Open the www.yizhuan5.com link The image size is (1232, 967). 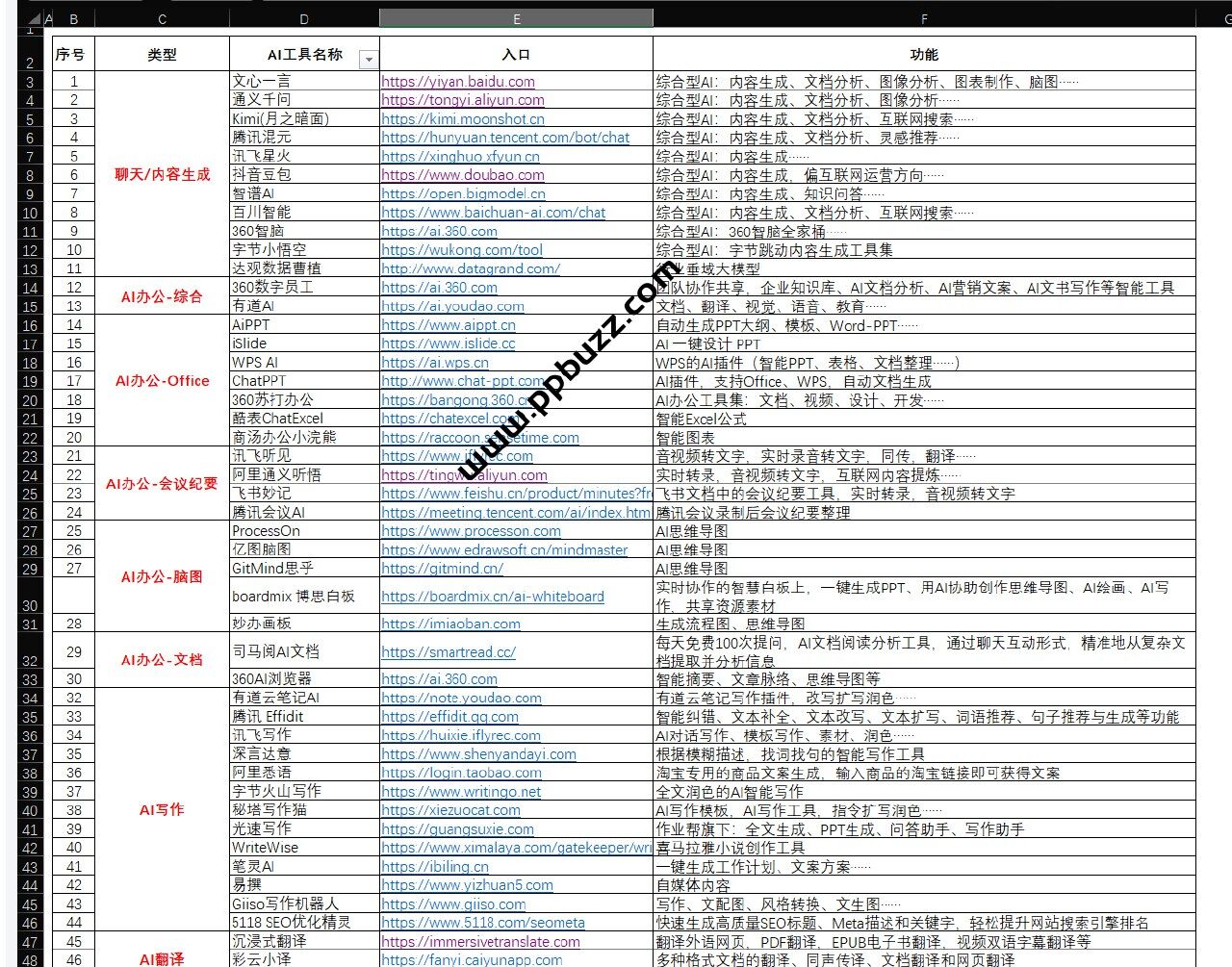tap(468, 885)
